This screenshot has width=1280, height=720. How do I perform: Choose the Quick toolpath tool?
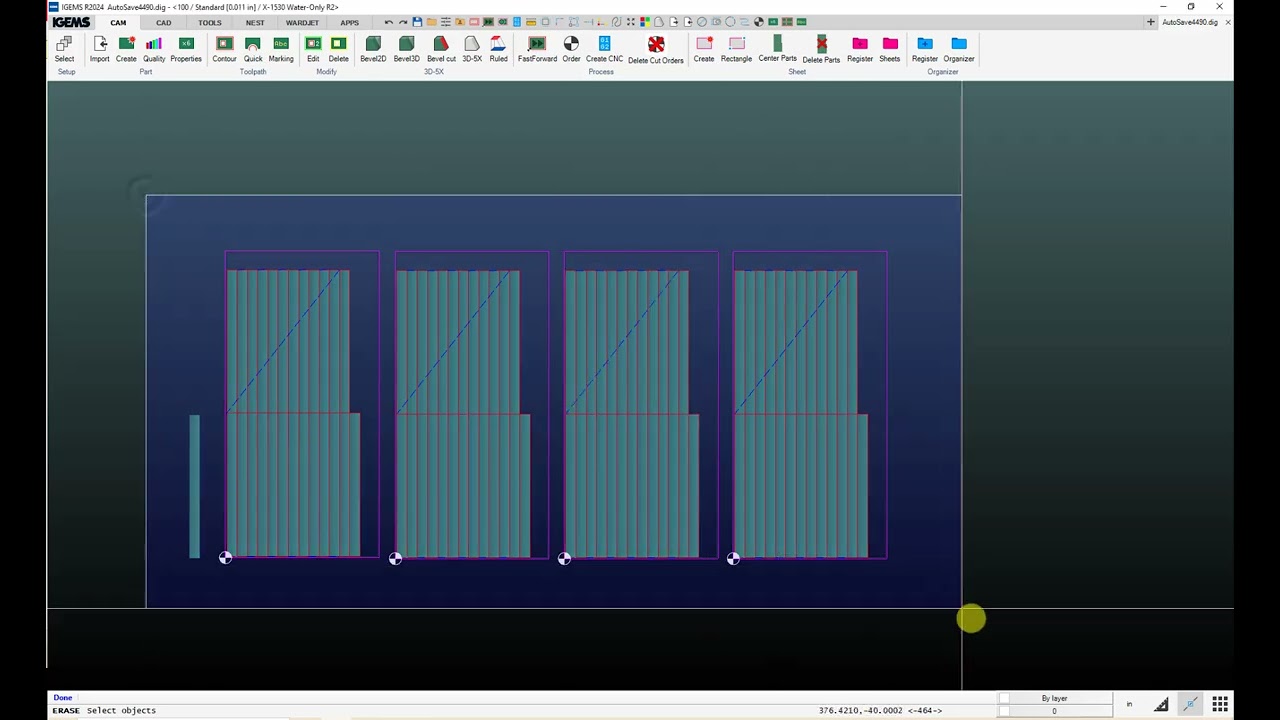point(253,49)
